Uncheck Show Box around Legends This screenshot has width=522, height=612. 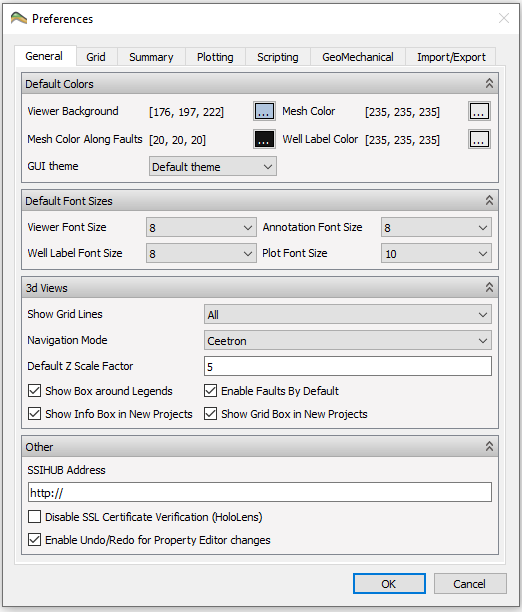click(34, 390)
